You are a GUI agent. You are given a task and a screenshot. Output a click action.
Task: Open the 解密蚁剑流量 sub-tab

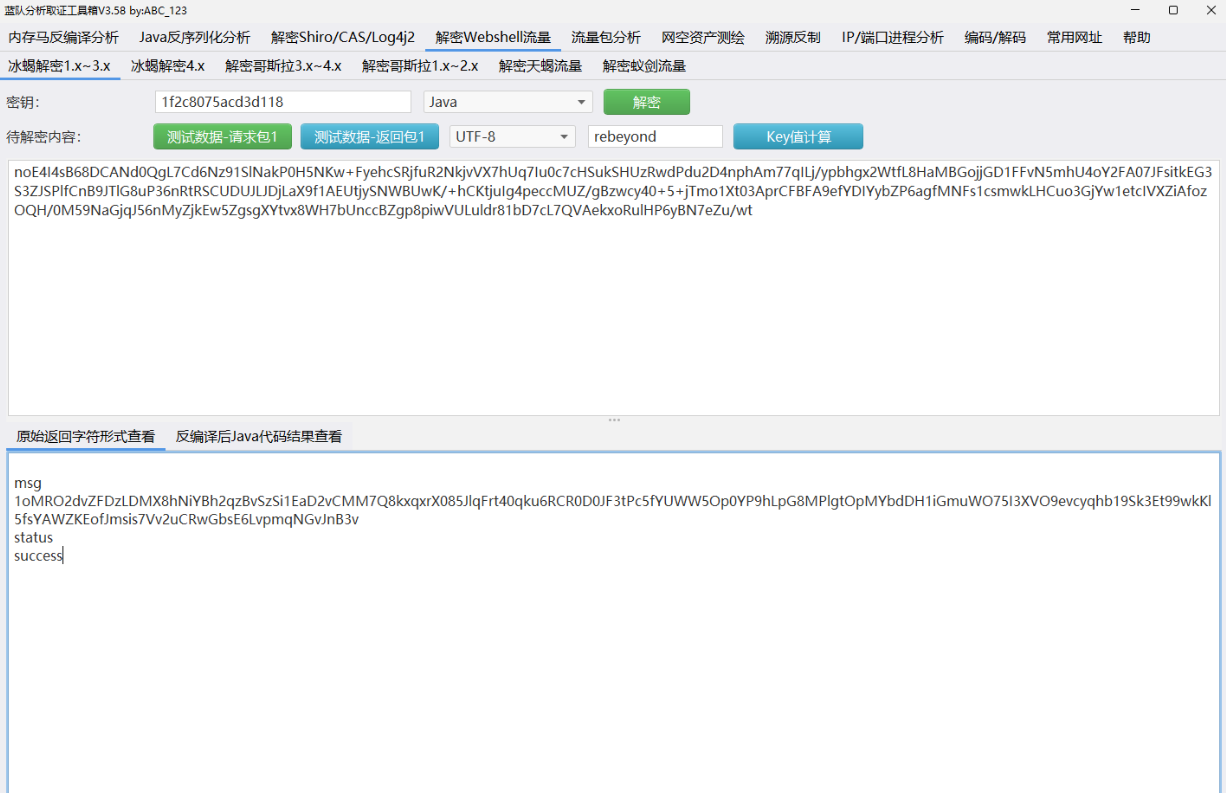[644, 66]
